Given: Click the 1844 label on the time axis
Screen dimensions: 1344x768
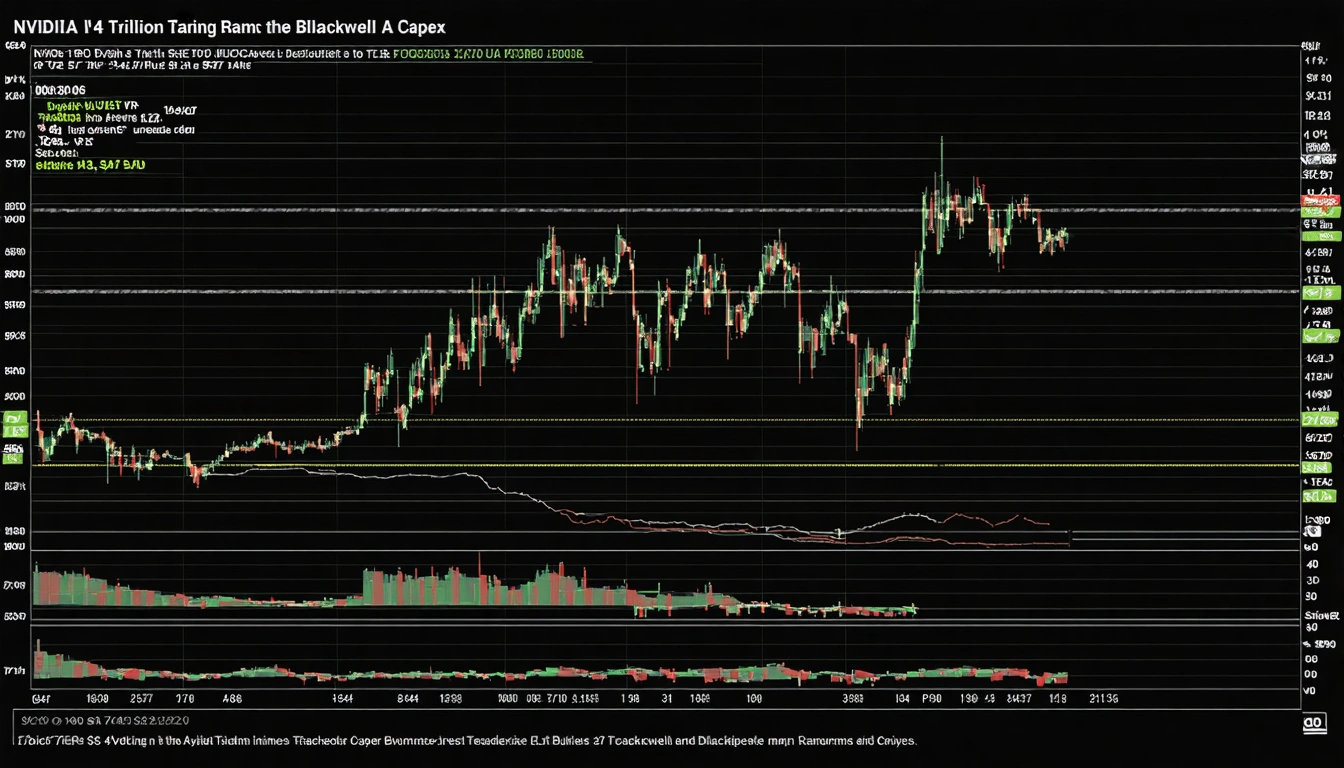Looking at the screenshot, I should (342, 700).
